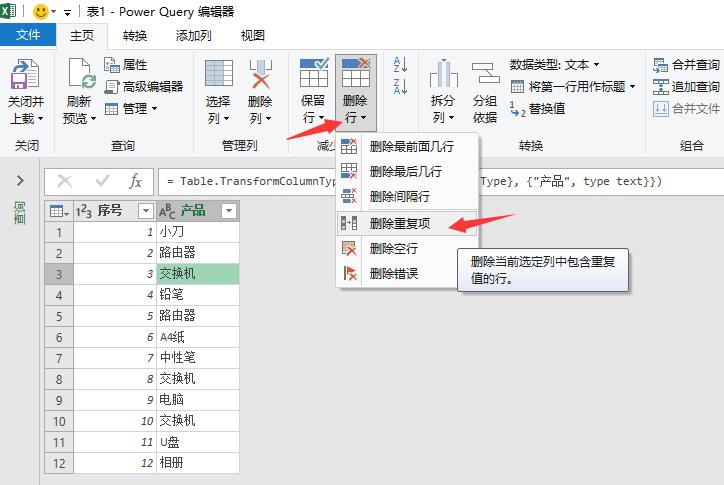
Task: Choose 删除最后几行 from menu
Action: coord(407,172)
